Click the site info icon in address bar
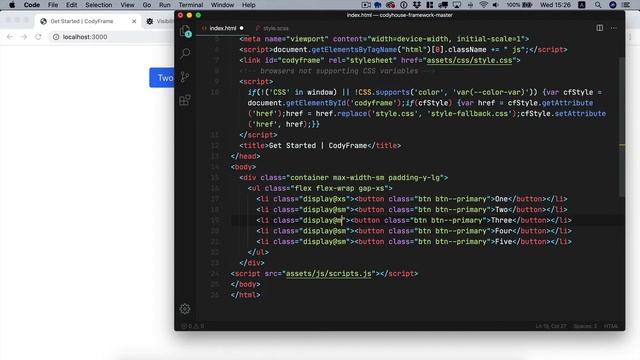This screenshot has height=360, width=640. 56,37
